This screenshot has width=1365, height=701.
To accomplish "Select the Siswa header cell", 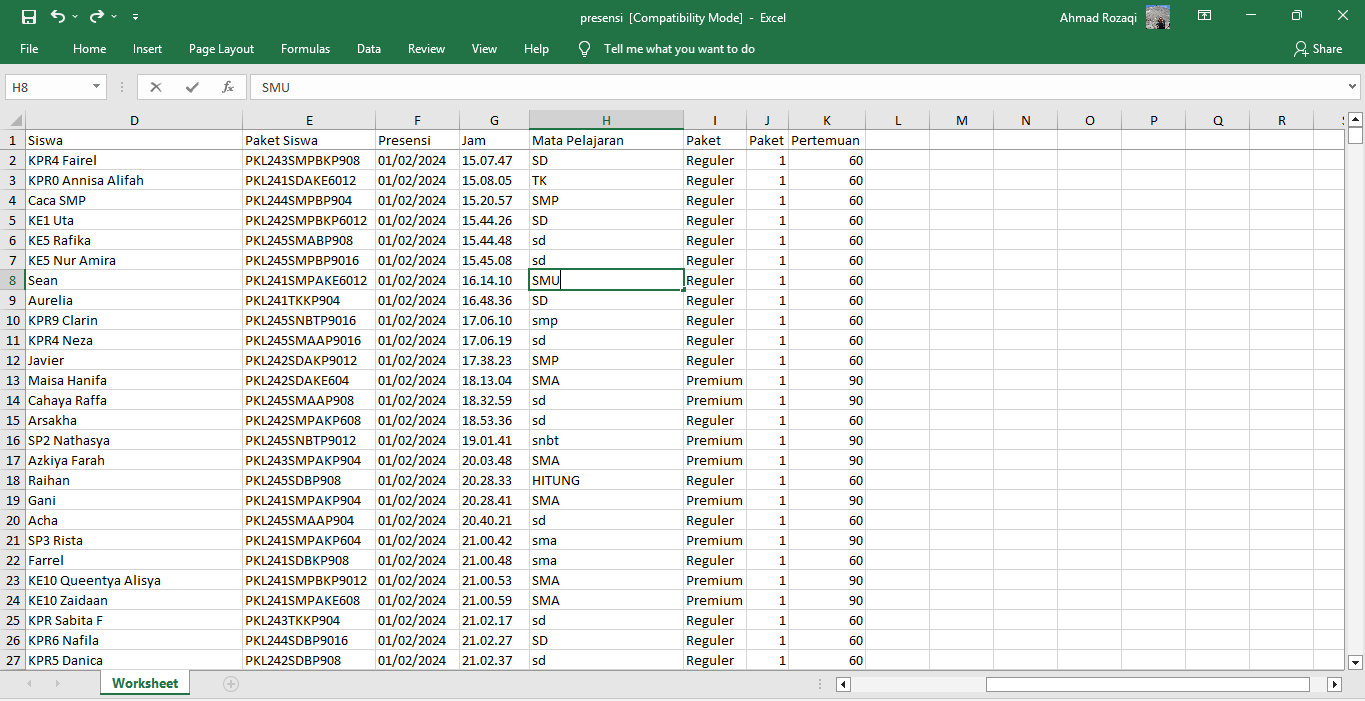I will [134, 140].
